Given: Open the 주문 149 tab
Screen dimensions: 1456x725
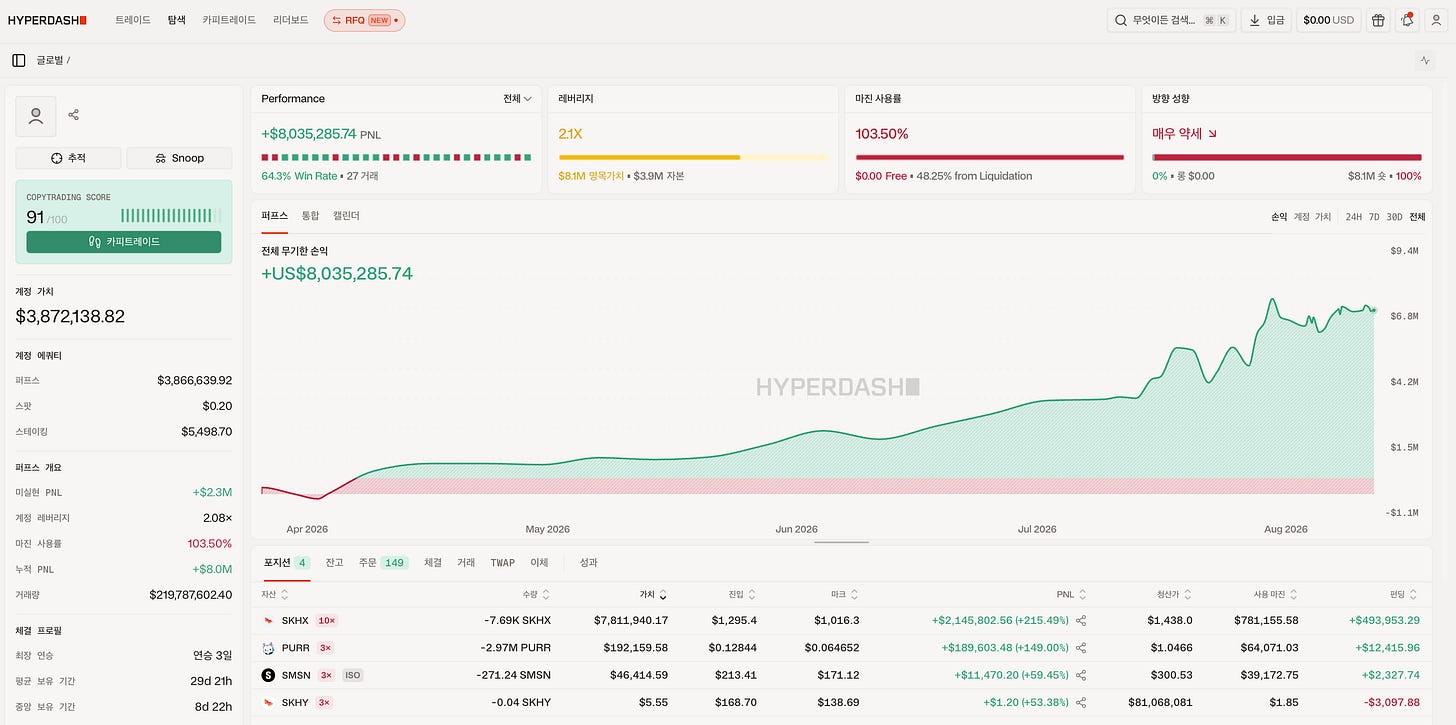Looking at the screenshot, I should click(x=382, y=563).
